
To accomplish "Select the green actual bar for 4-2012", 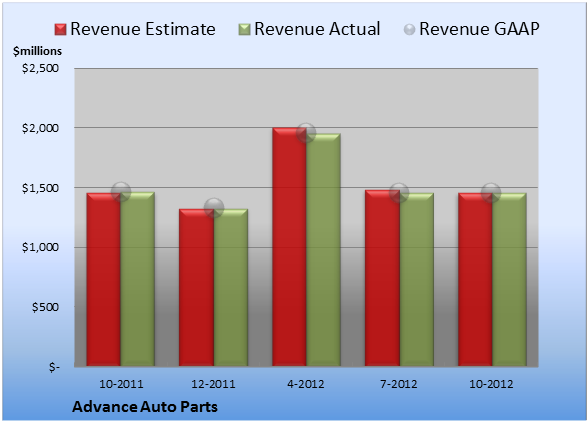I will point(324,250).
